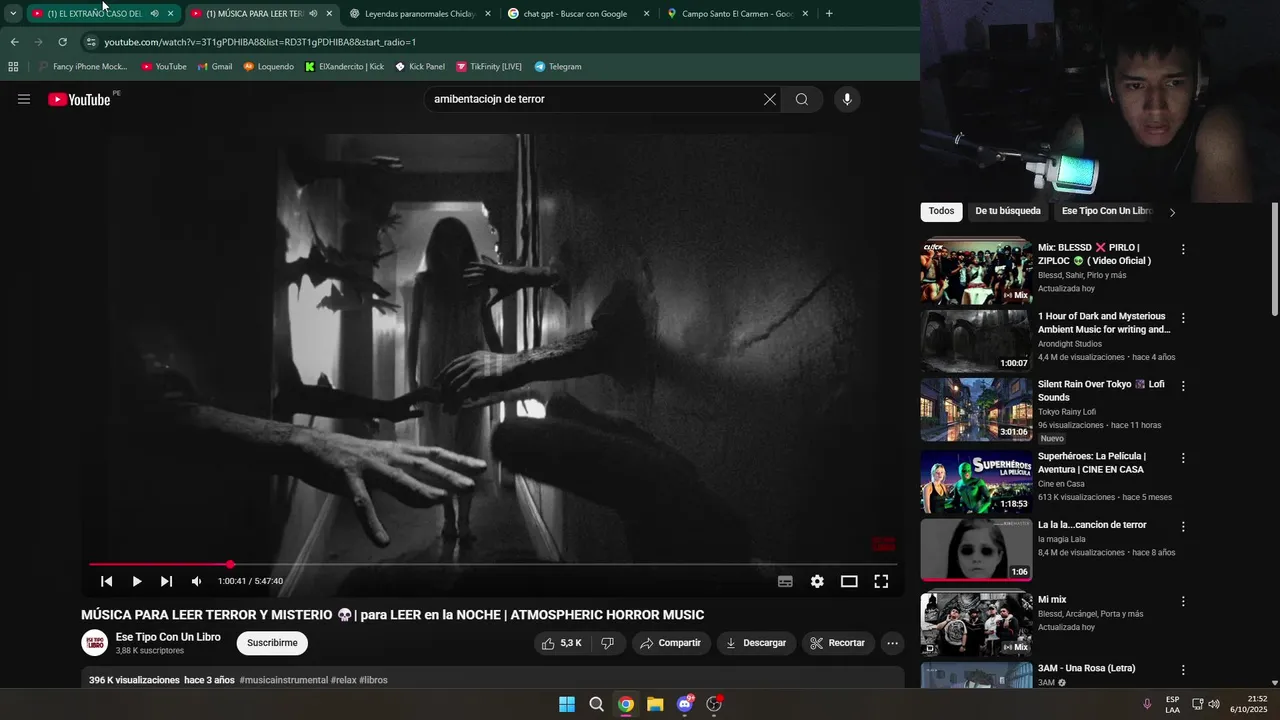Create a clip with Recortar
This screenshot has height=720, width=1280.
pos(838,643)
